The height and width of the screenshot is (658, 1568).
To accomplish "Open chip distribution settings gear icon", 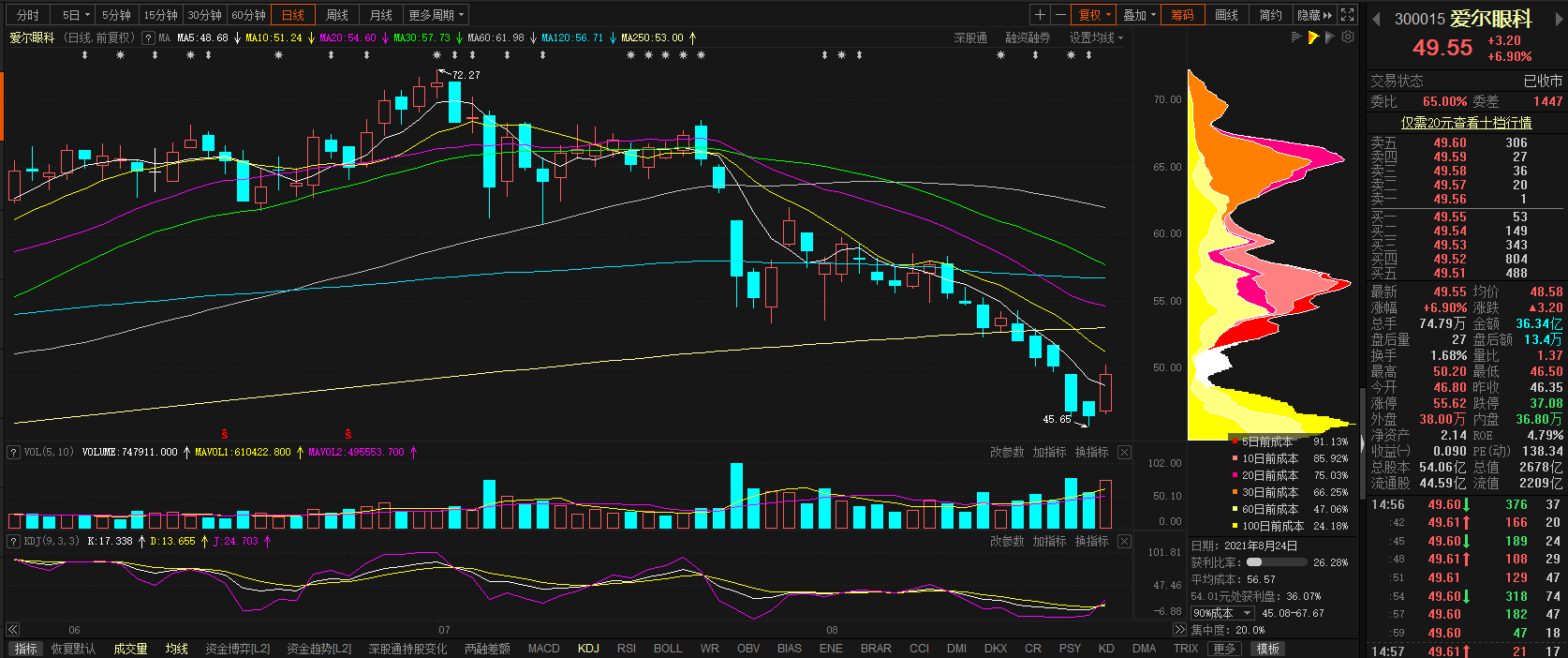I will (1348, 37).
